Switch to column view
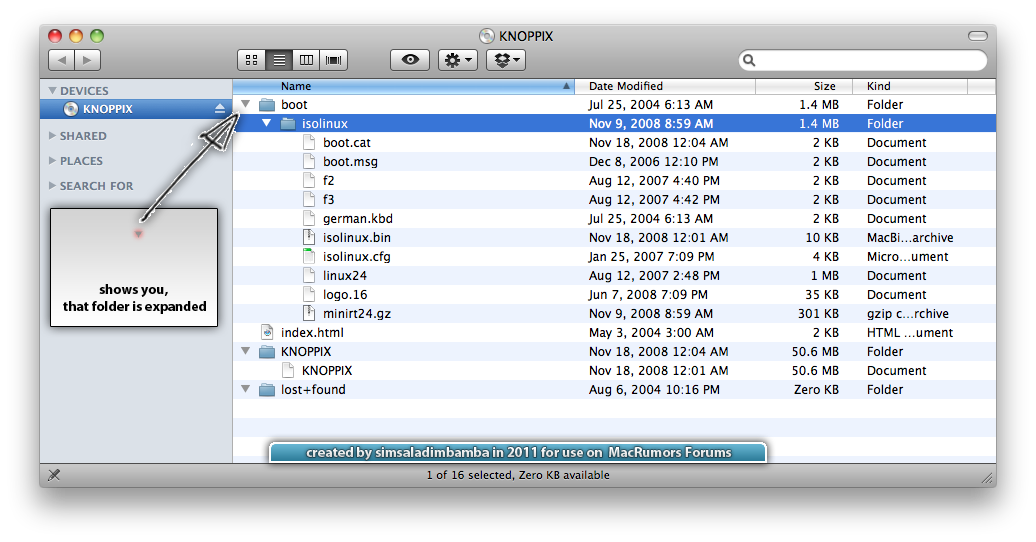Image resolution: width=1036 pixels, height=542 pixels. [x=306, y=60]
